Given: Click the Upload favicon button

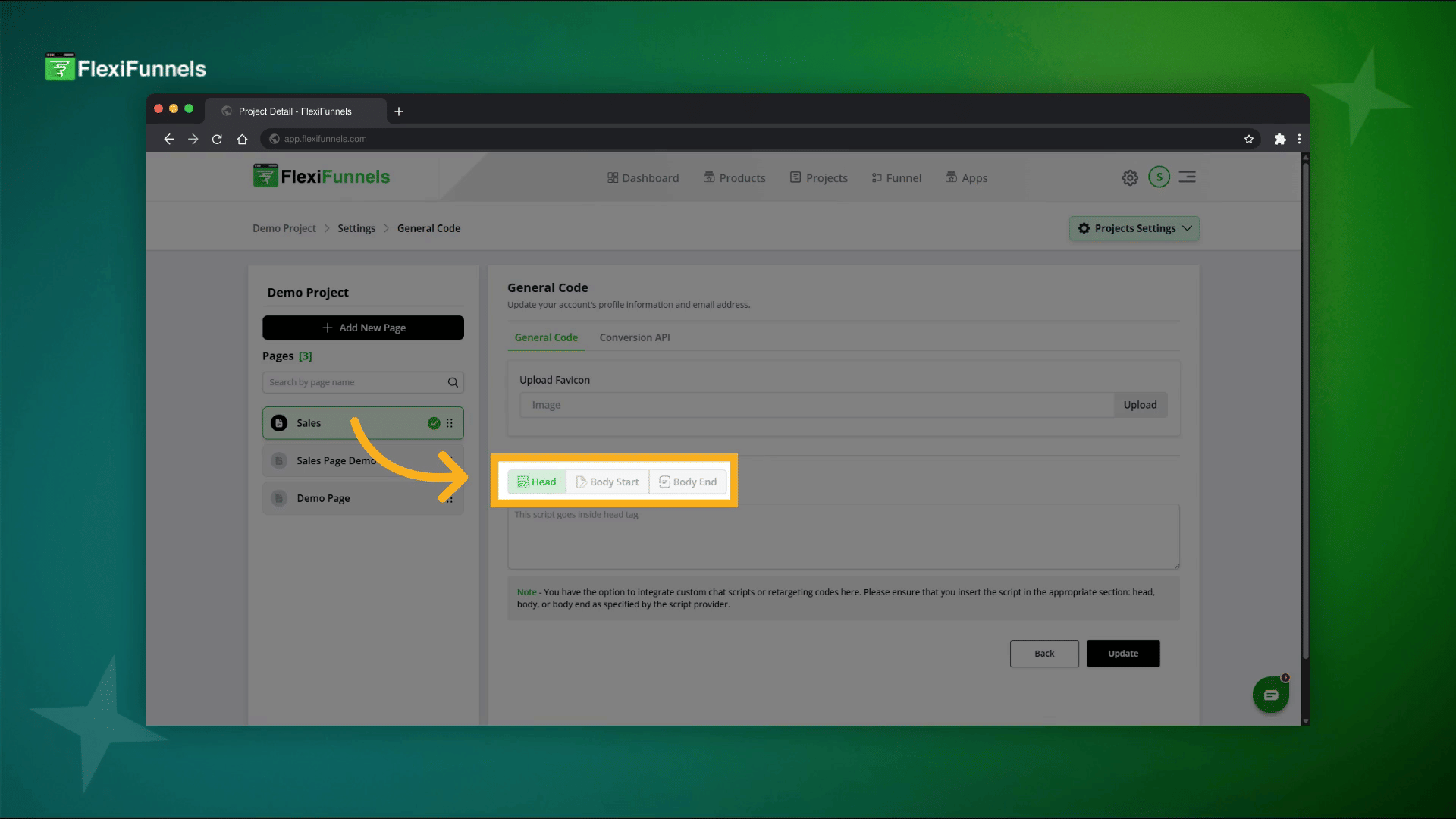Looking at the screenshot, I should (1140, 405).
